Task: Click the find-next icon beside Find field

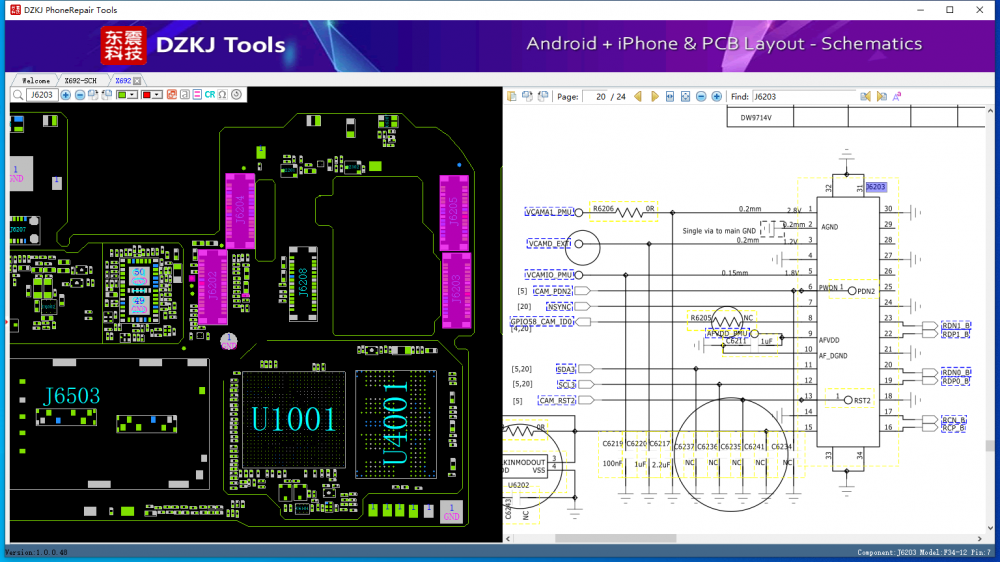Action: click(x=881, y=97)
